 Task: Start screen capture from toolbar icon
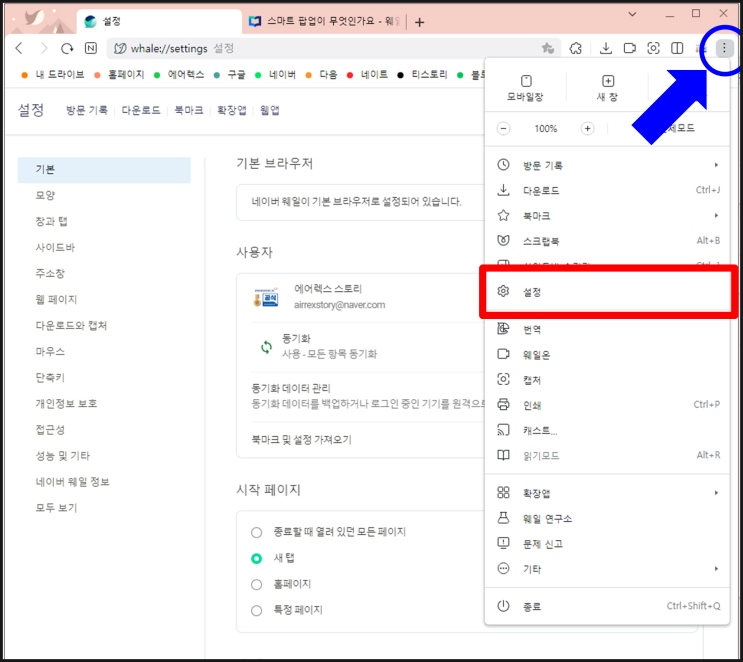pyautogui.click(x=653, y=48)
